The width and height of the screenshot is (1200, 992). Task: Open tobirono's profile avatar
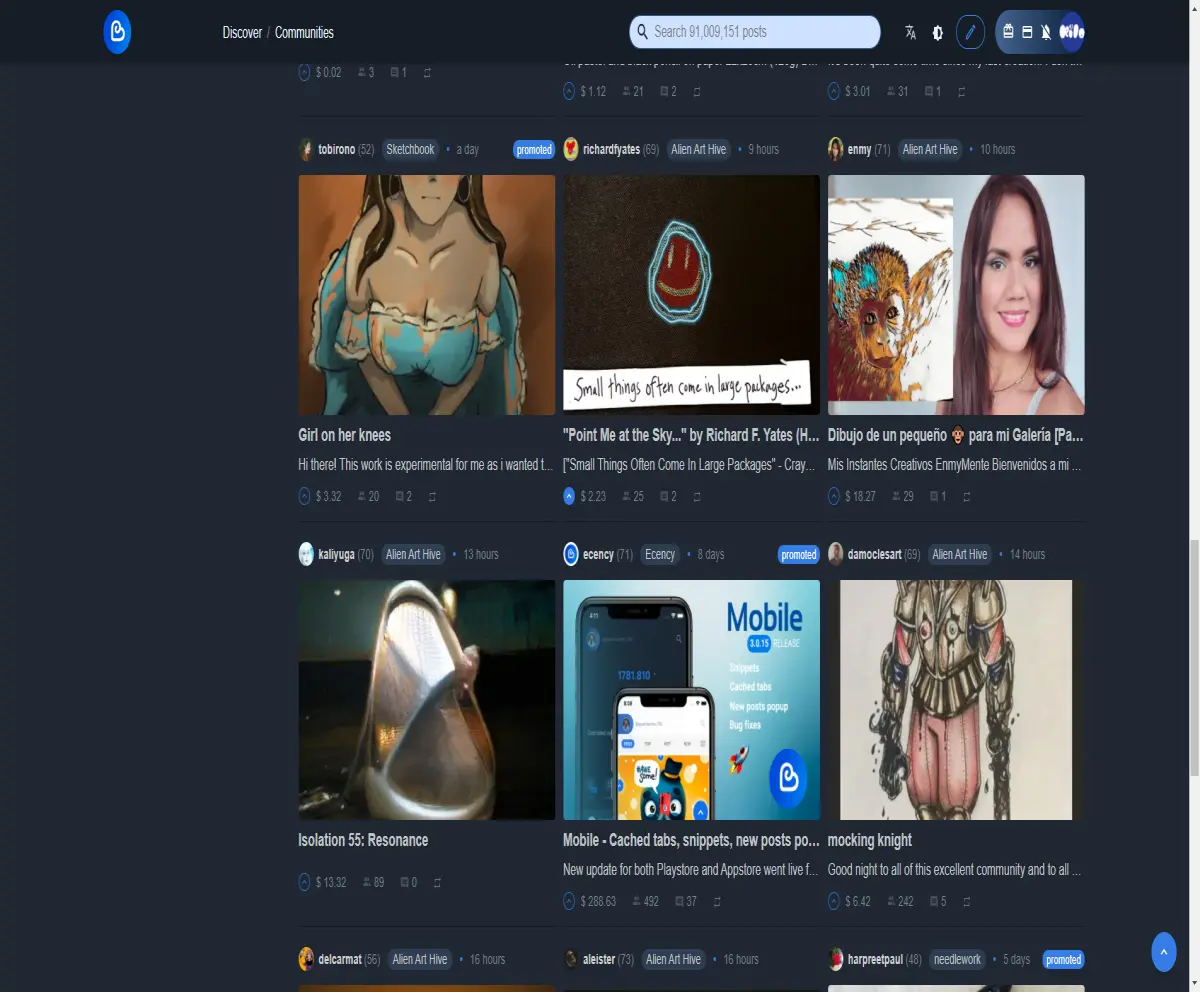[306, 150]
